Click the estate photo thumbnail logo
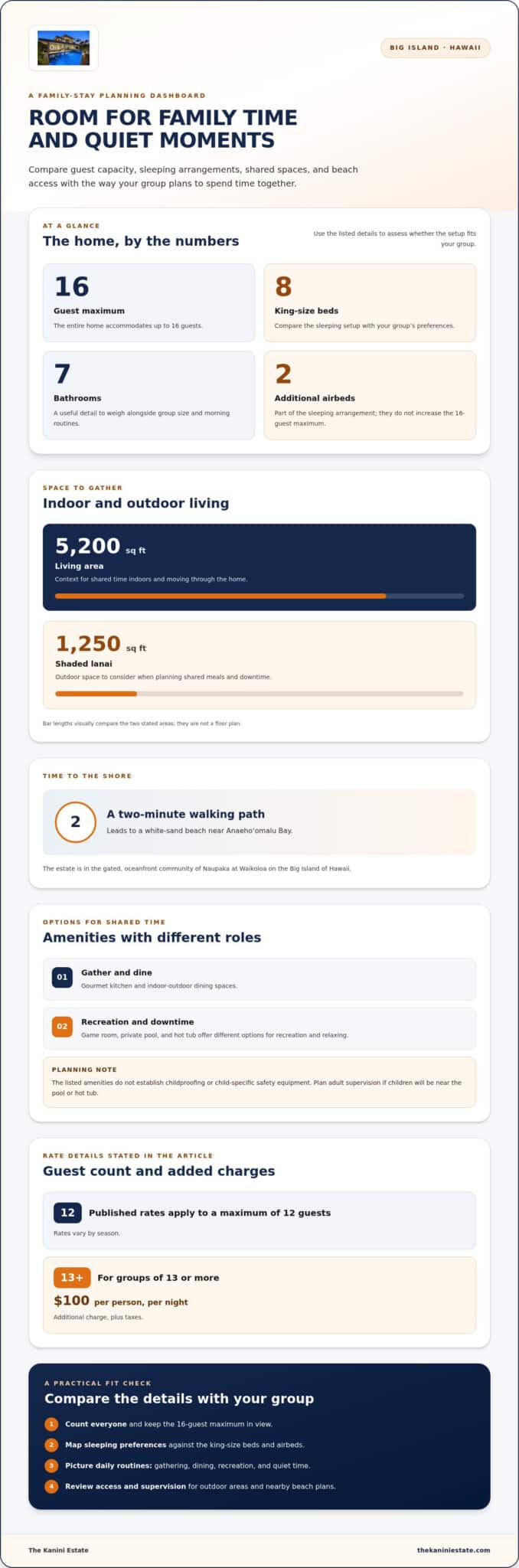 point(64,48)
